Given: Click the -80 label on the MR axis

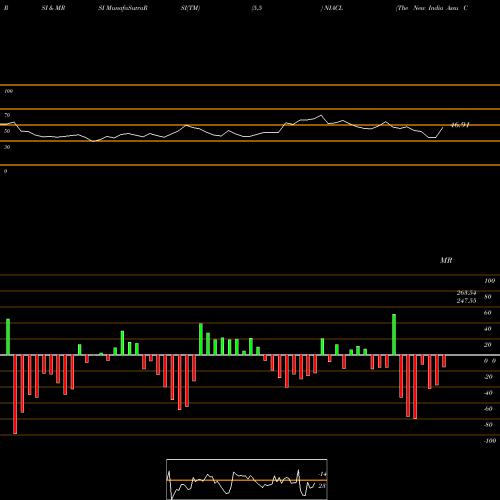Looking at the screenshot, I should pos(488,425).
